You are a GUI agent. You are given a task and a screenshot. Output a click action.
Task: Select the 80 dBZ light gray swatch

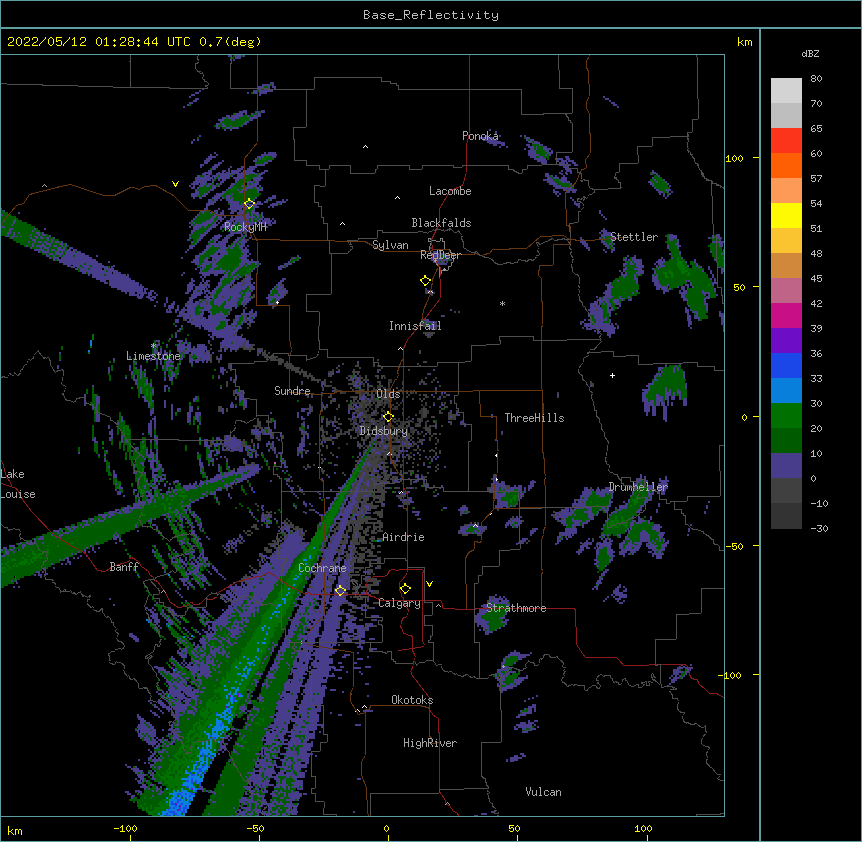click(786, 91)
